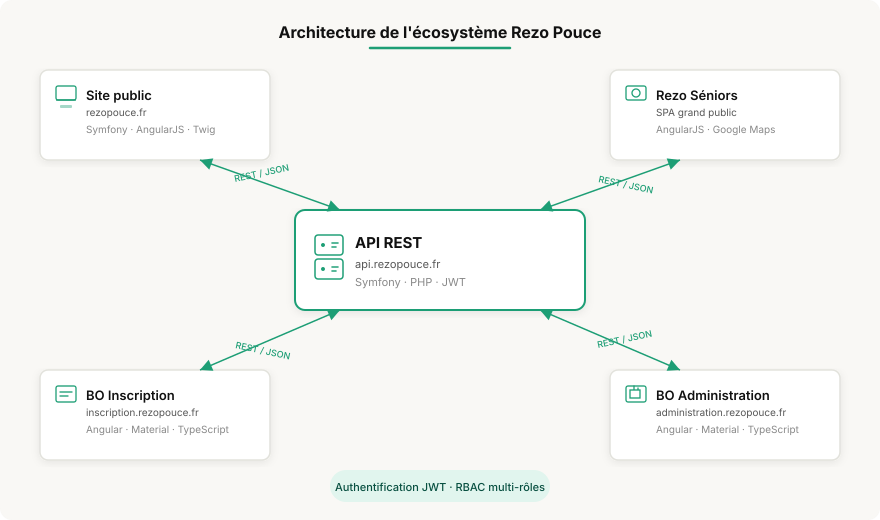Open the administration.rezopouce.fr address
880x520 pixels.
point(720,413)
